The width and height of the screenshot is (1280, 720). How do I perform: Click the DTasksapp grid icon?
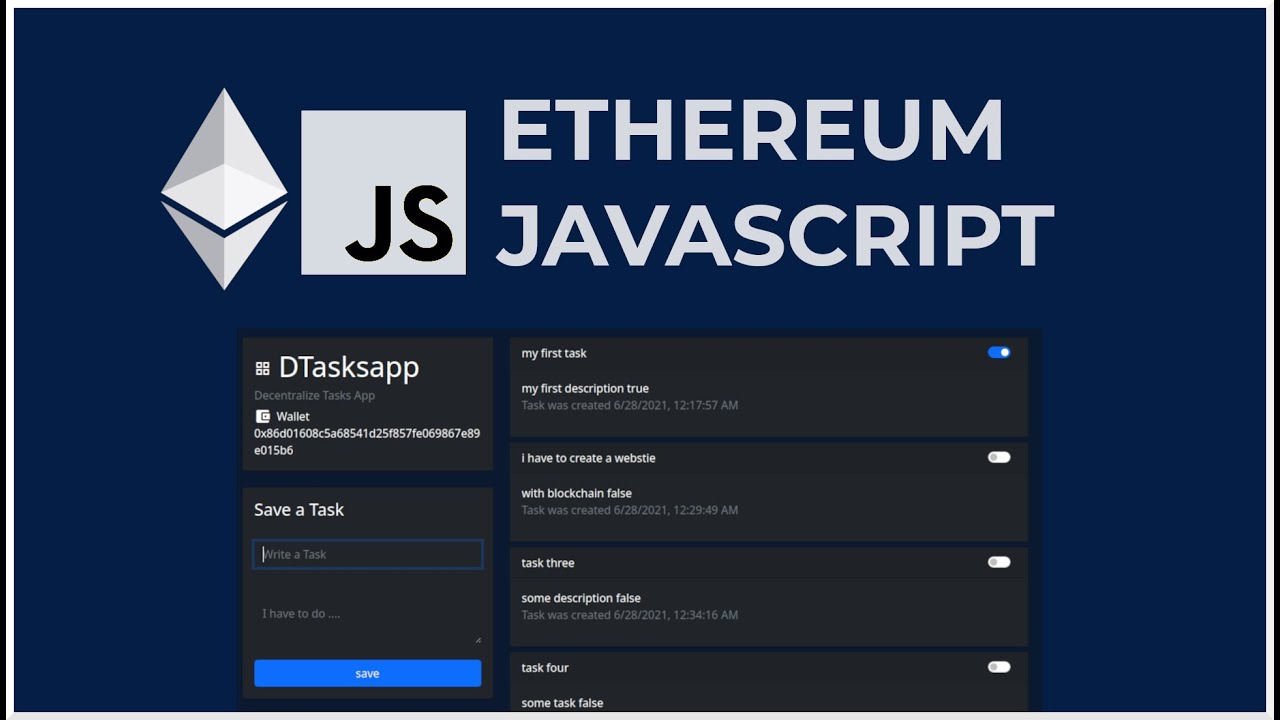(262, 368)
